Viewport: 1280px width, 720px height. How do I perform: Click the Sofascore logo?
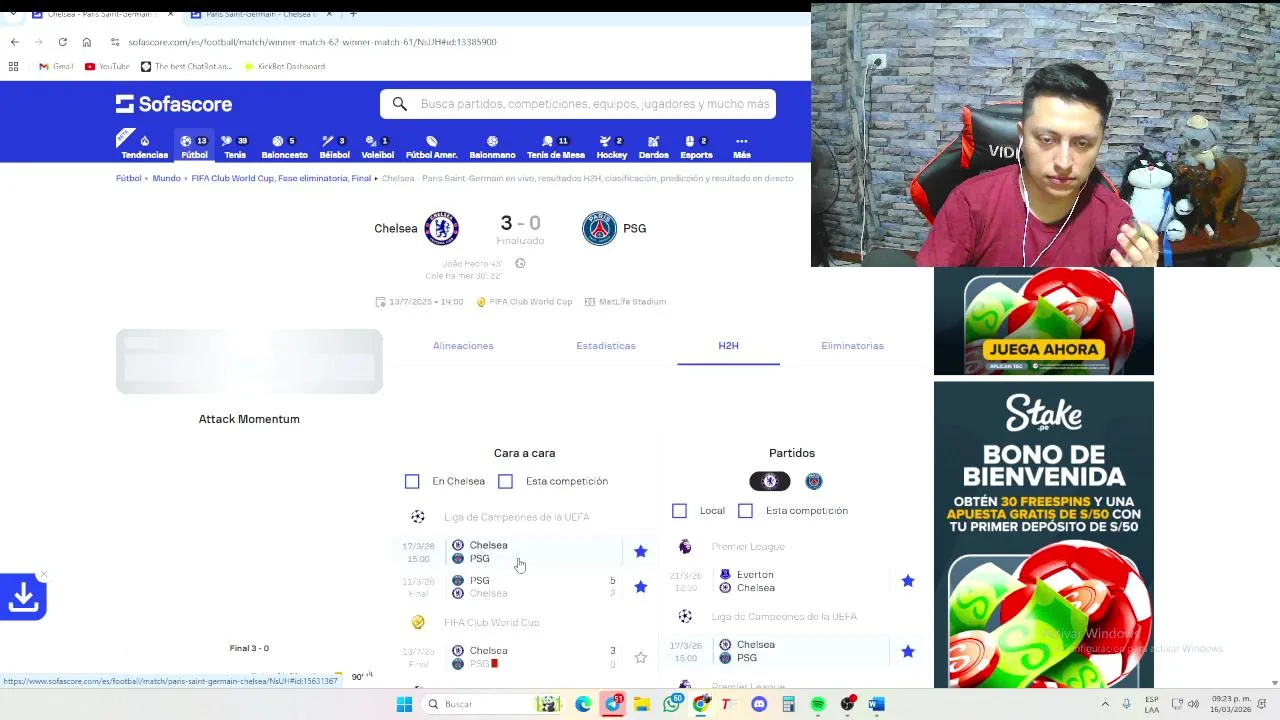pyautogui.click(x=174, y=104)
